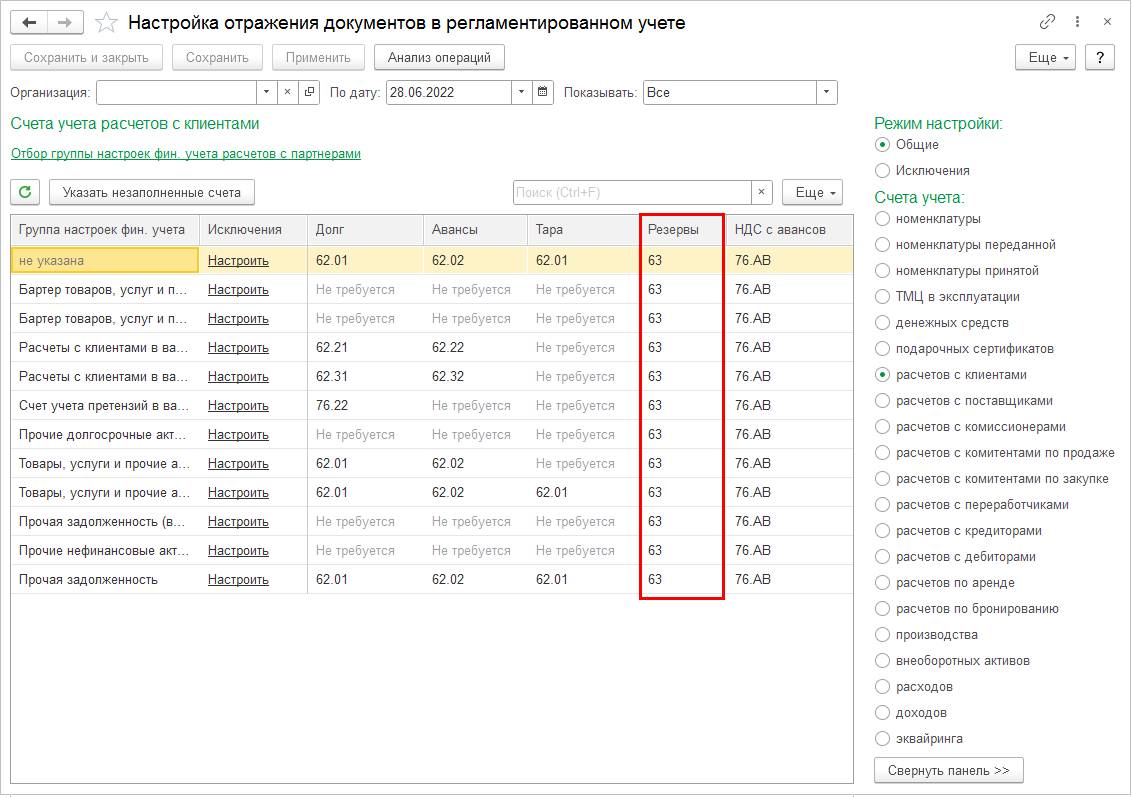Add form to favorites with star icon
This screenshot has height=797, width=1132.
pos(106,22)
